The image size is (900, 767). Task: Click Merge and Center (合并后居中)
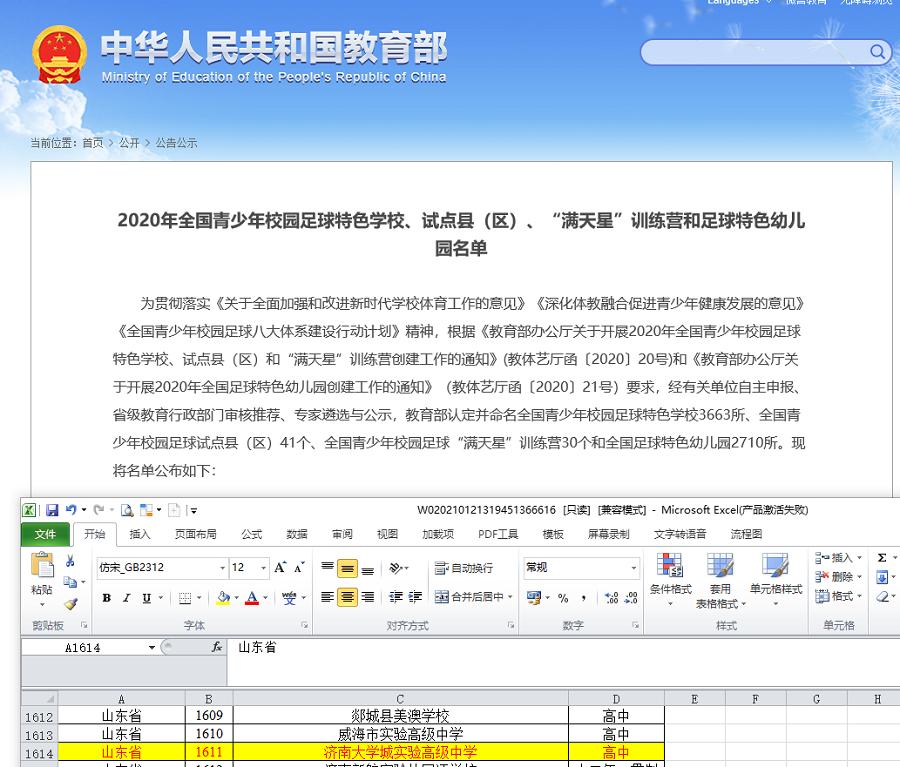tap(469, 597)
